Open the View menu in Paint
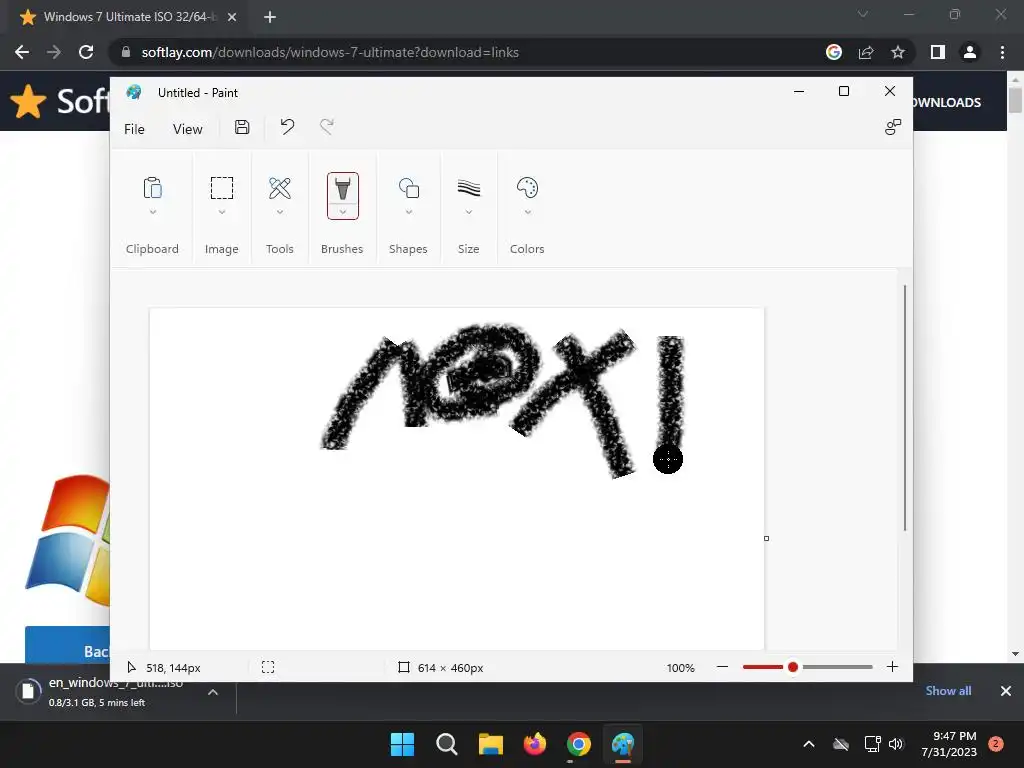This screenshot has height=768, width=1024. (x=187, y=129)
